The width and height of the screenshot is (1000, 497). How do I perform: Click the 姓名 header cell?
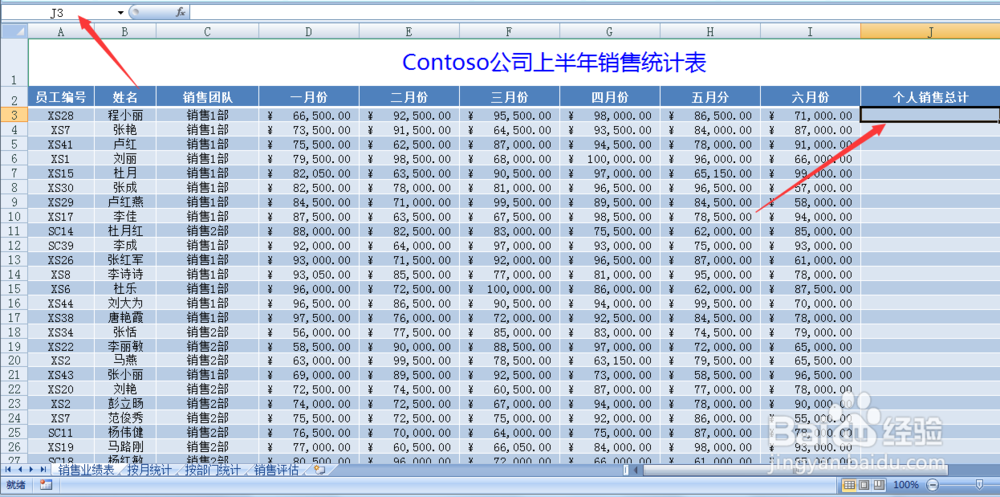click(x=125, y=97)
